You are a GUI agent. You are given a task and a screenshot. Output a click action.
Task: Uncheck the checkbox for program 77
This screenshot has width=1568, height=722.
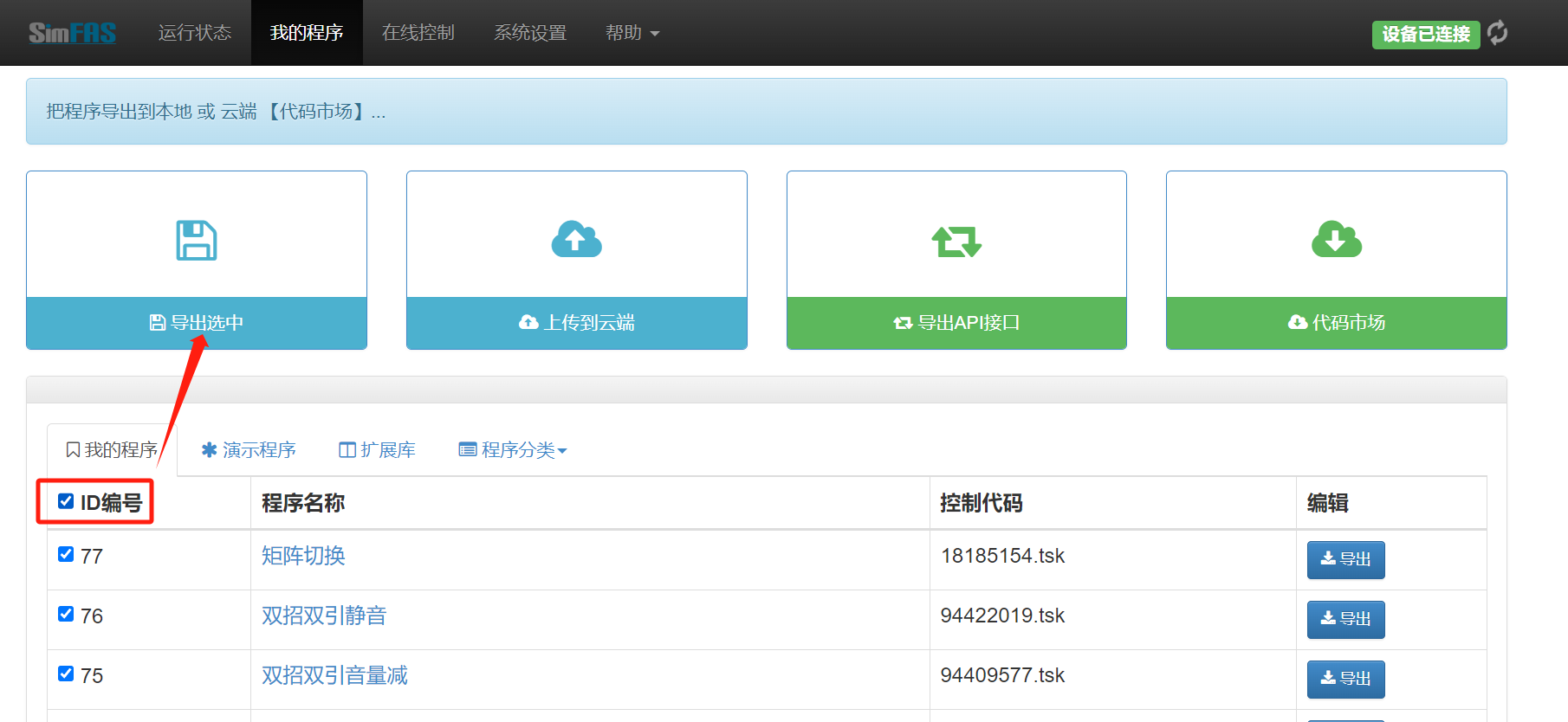66,554
